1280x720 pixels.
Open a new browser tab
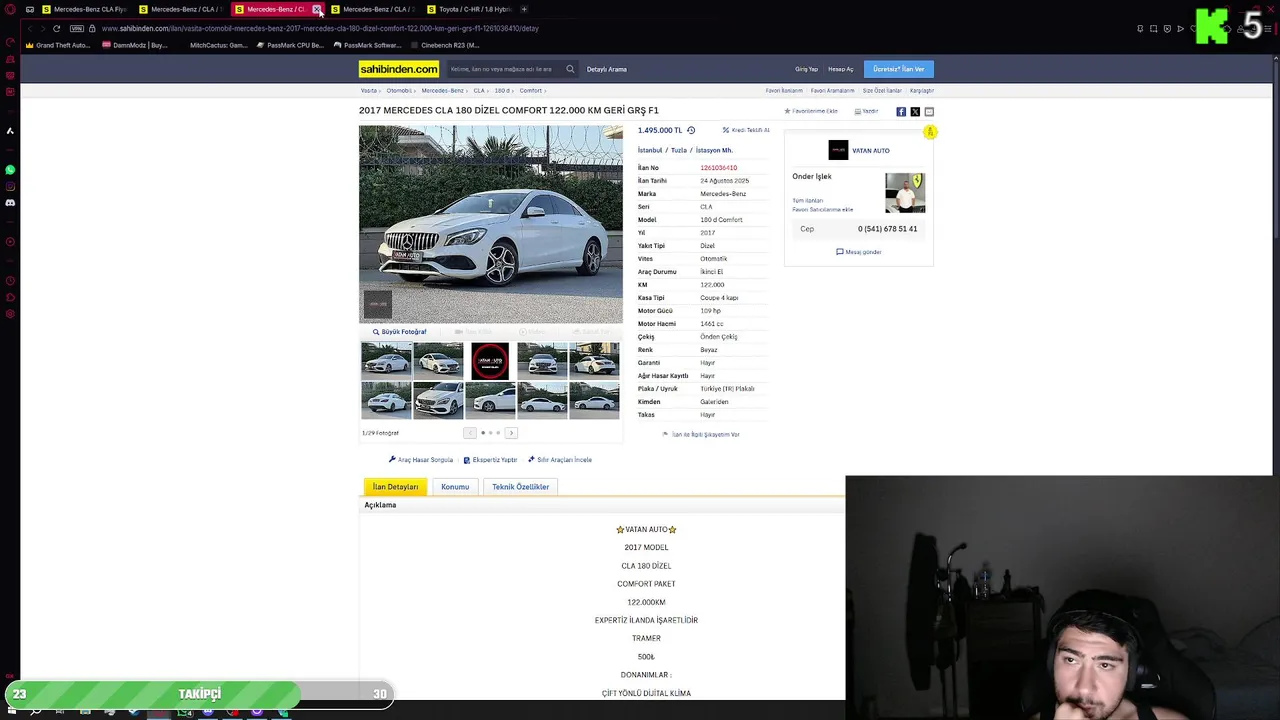[524, 9]
